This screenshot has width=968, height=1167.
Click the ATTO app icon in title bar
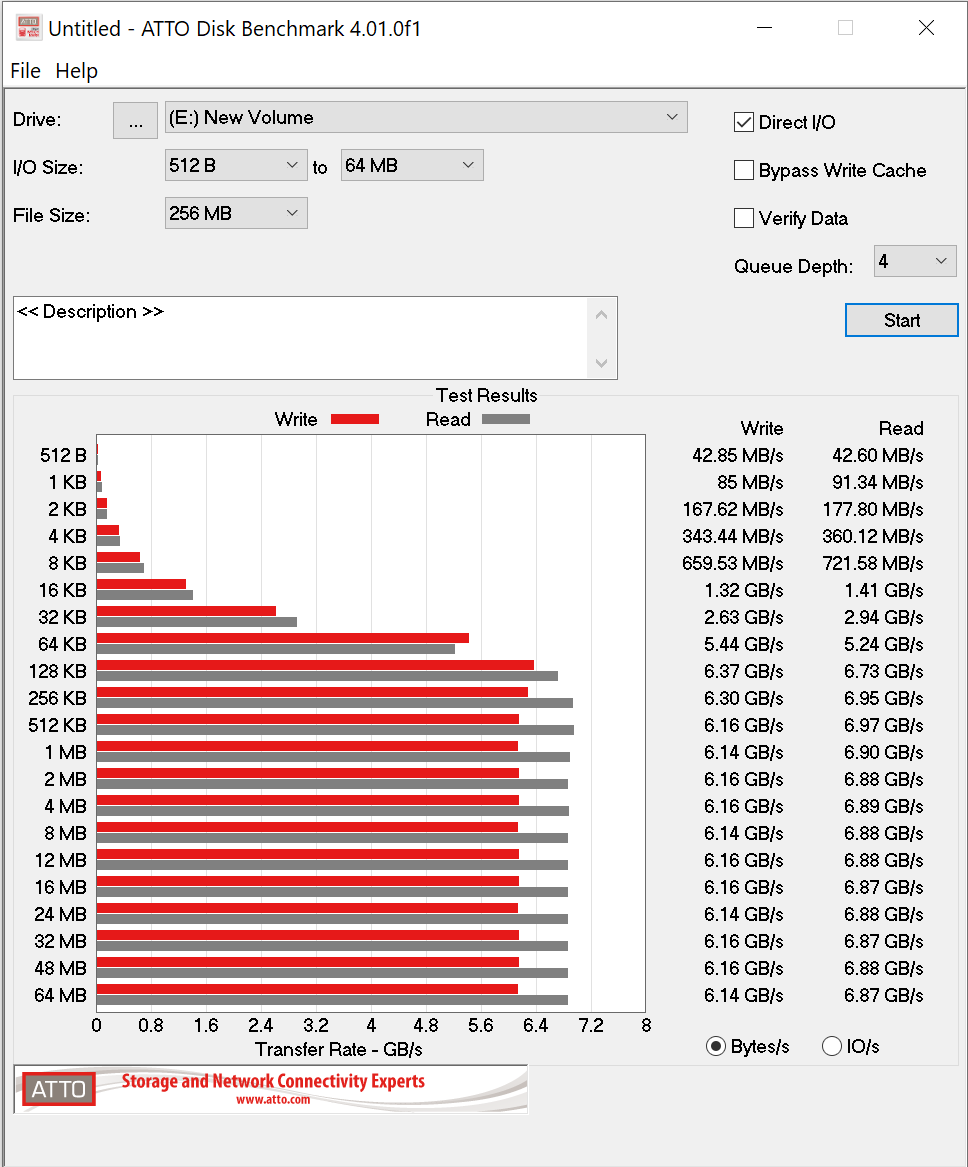pos(29,27)
